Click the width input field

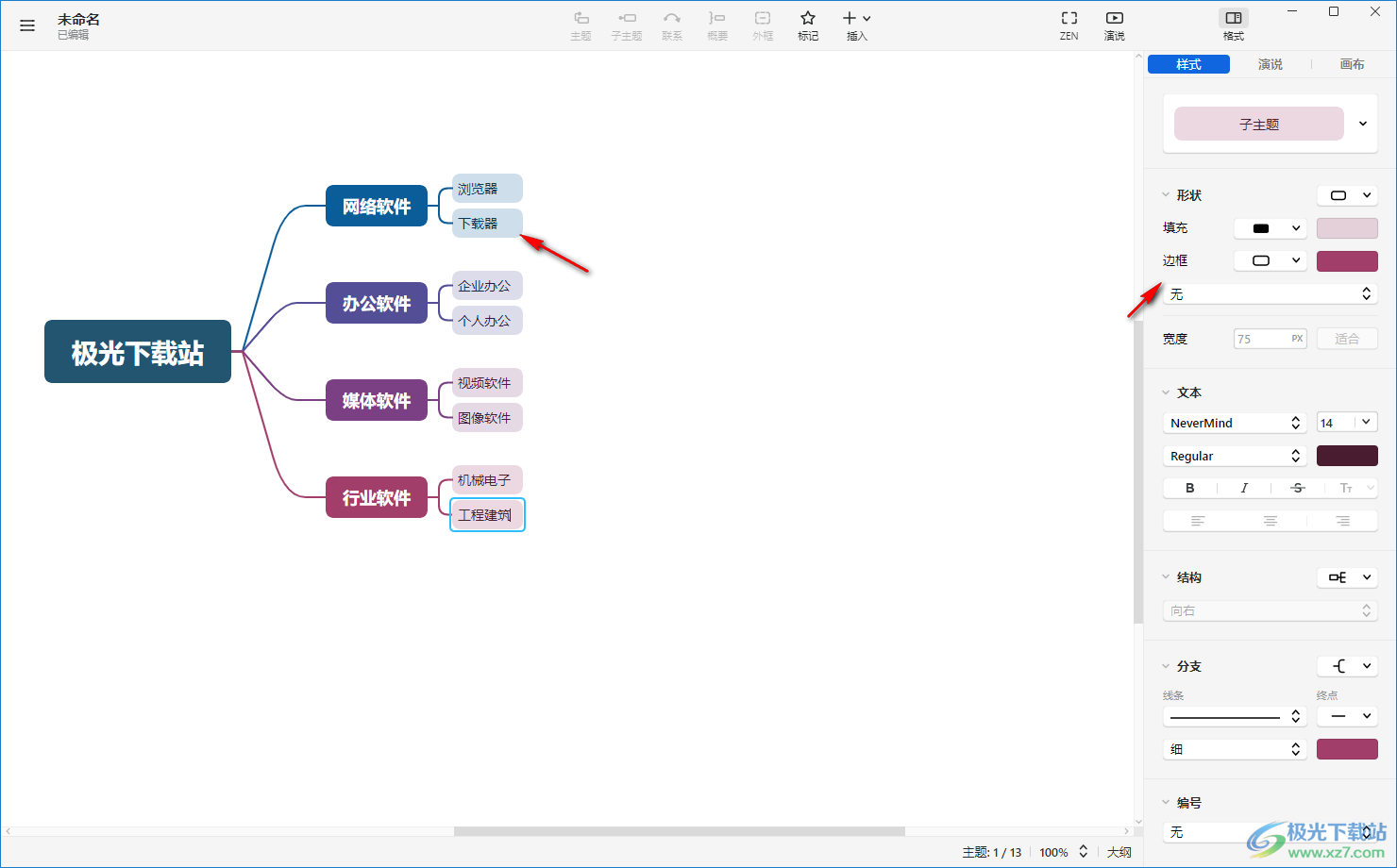tap(1270, 339)
